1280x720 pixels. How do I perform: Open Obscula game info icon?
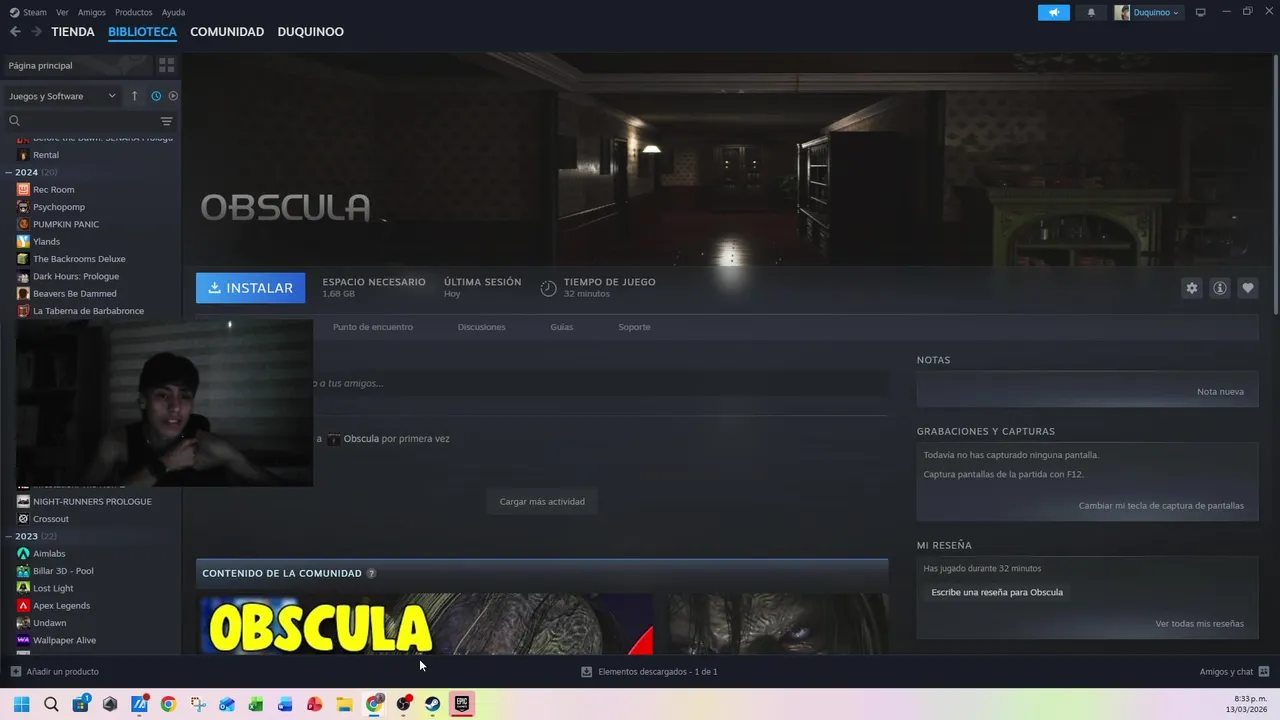[x=1219, y=288]
